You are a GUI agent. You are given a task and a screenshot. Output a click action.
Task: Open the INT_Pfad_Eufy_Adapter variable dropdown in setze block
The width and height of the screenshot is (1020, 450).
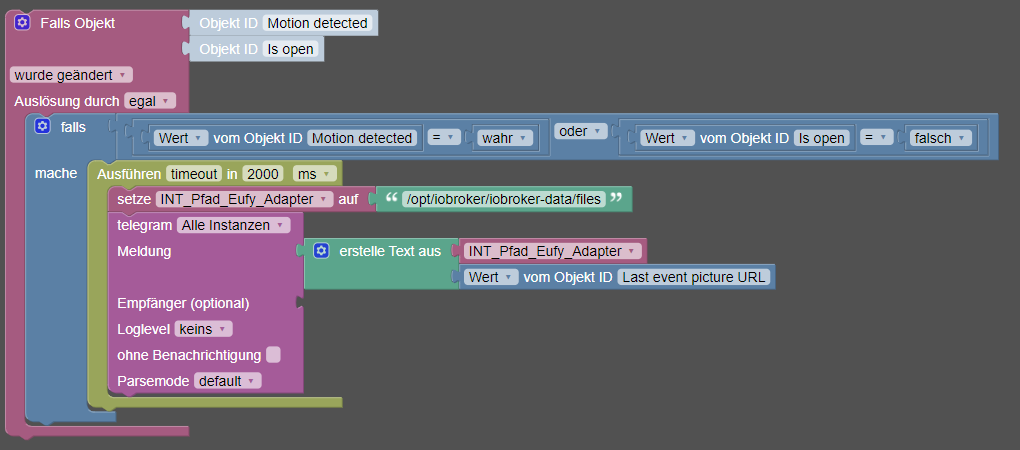(244, 199)
